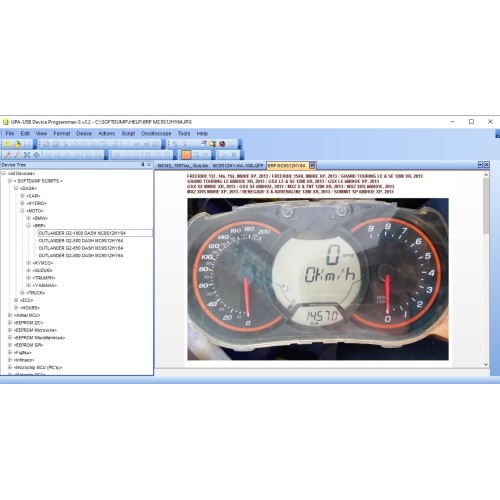This screenshot has height=500, width=500.
Task: Expand the SUZUKI node
Action: pyautogui.click(x=29, y=270)
